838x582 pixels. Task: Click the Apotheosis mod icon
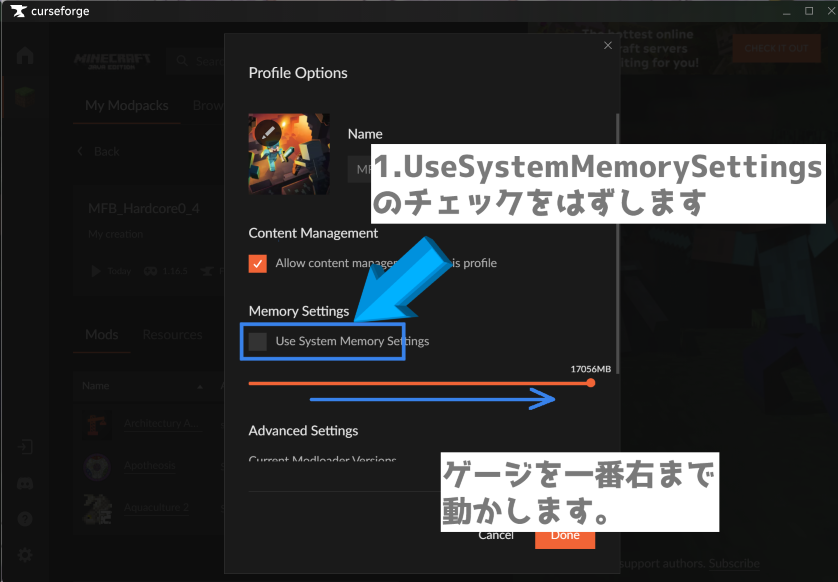tap(97, 465)
